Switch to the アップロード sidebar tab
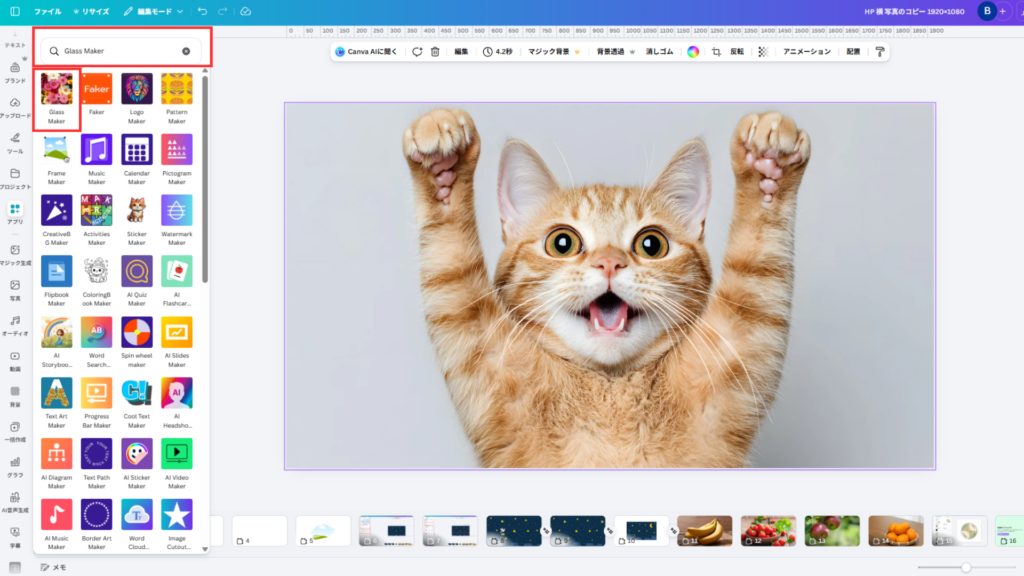Screen dimensions: 1024x576 click(15, 107)
